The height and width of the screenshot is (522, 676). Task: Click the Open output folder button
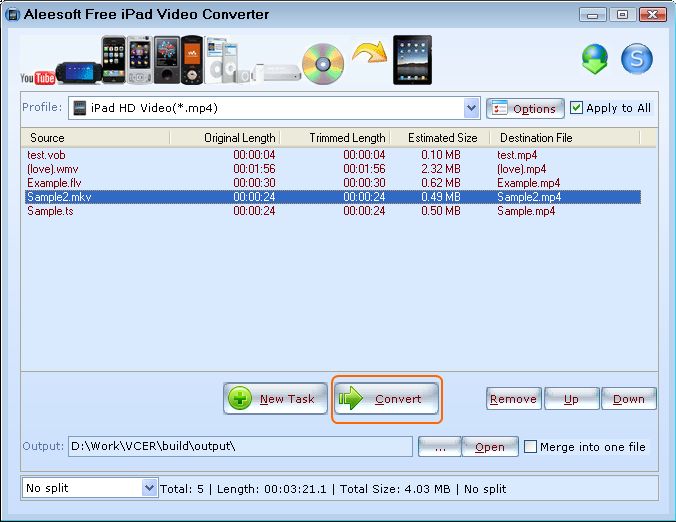(x=490, y=447)
